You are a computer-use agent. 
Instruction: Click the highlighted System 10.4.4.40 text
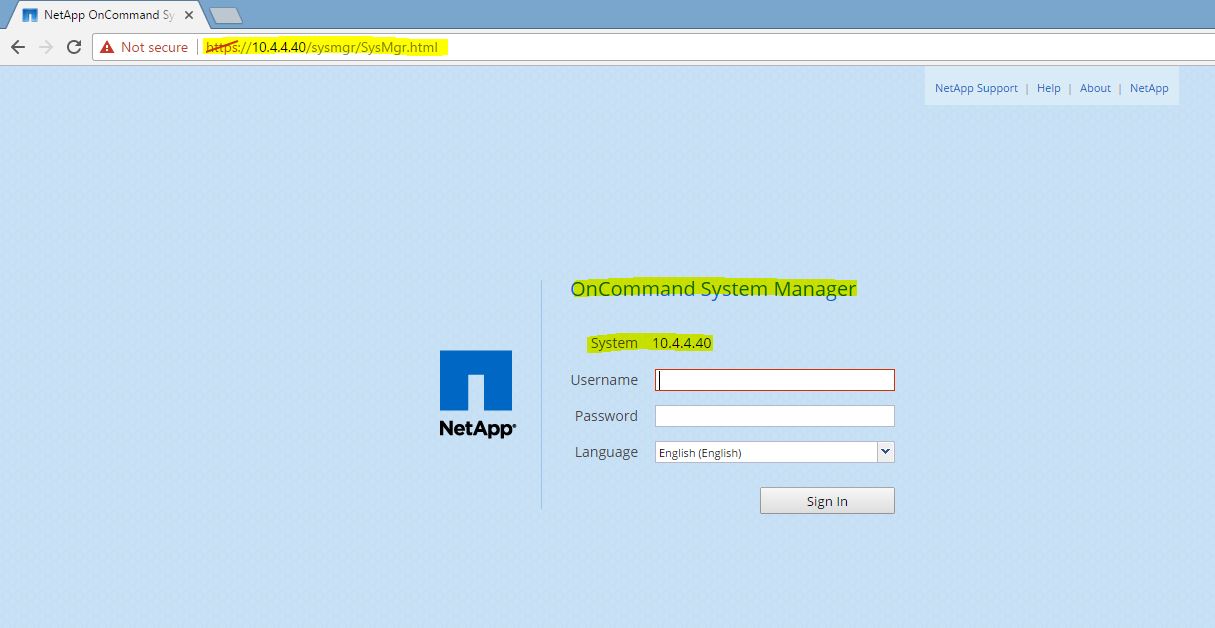click(651, 343)
